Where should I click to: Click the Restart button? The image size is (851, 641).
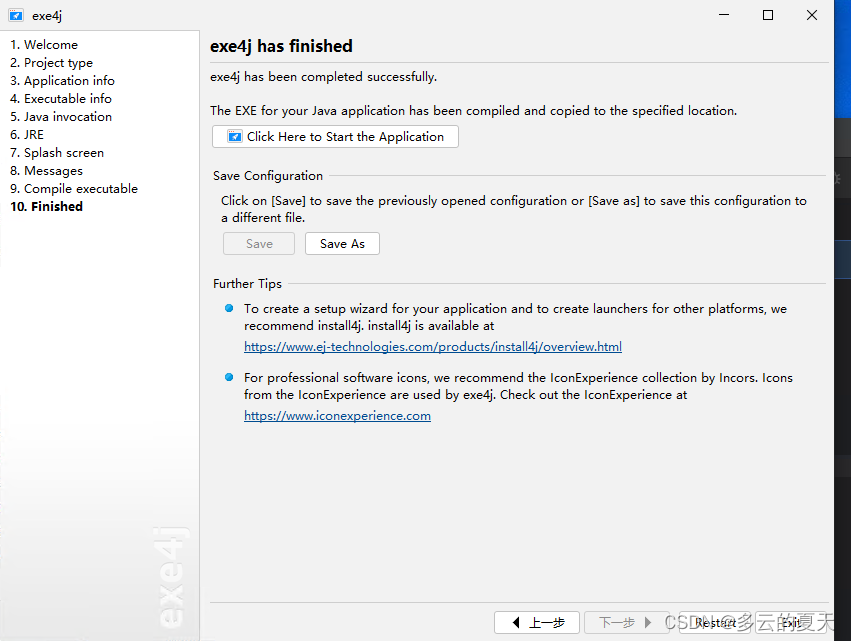[x=715, y=623]
